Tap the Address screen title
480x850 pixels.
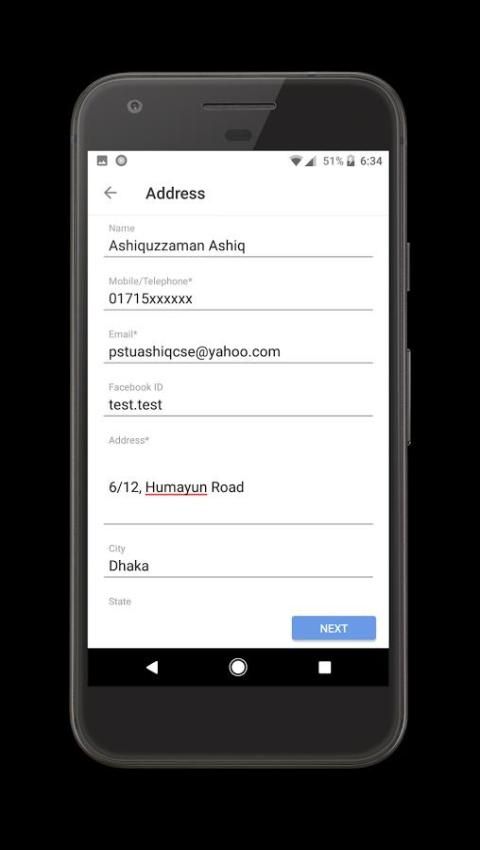coord(175,194)
